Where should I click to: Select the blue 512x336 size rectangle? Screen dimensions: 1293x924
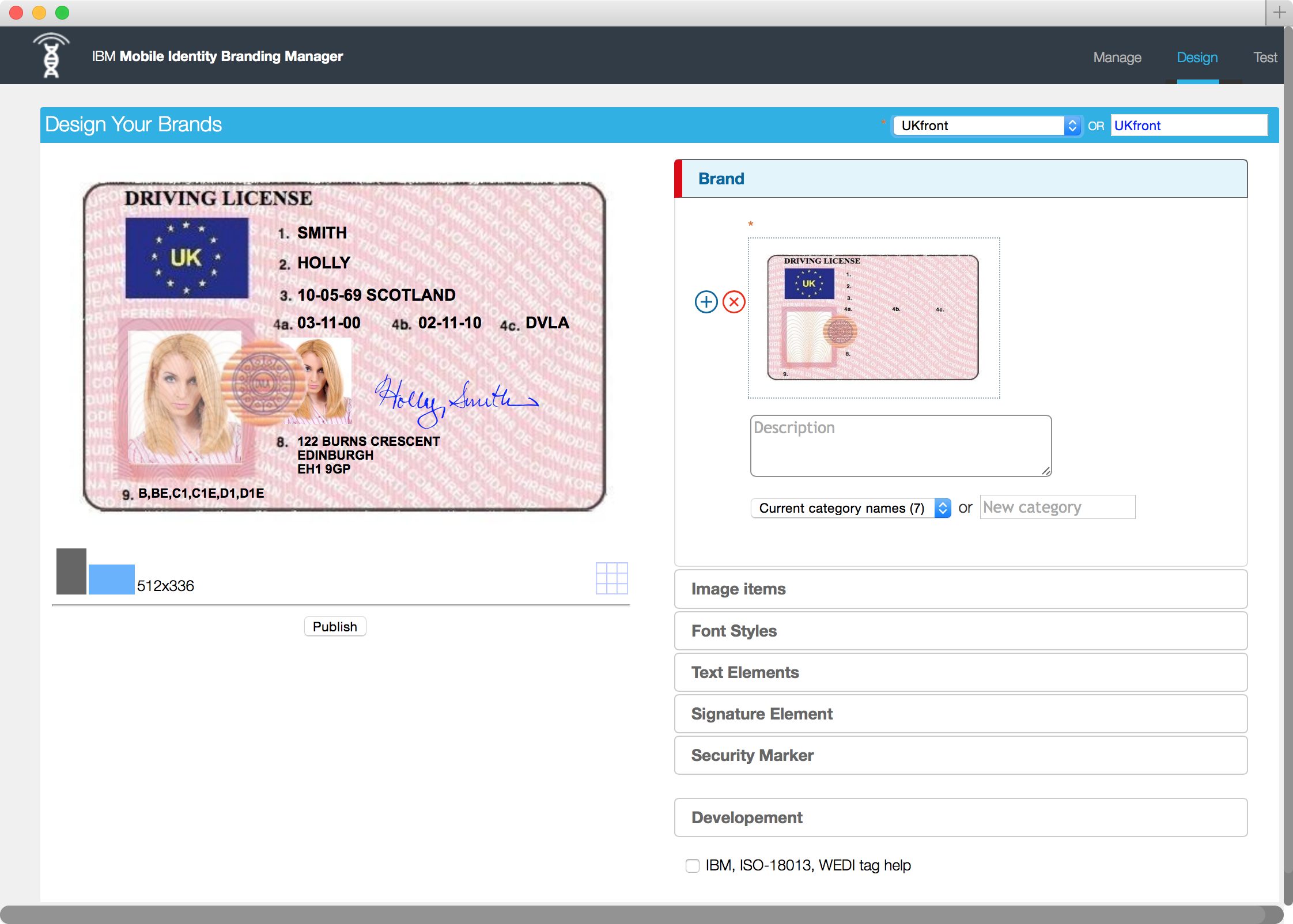click(111, 579)
